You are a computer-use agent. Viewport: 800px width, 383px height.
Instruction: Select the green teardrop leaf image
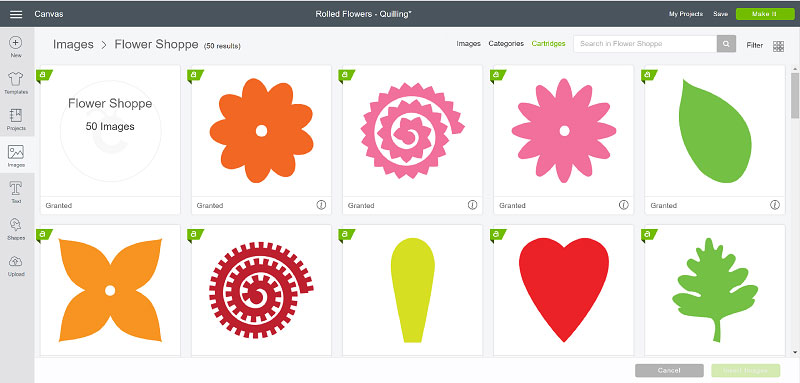point(715,131)
